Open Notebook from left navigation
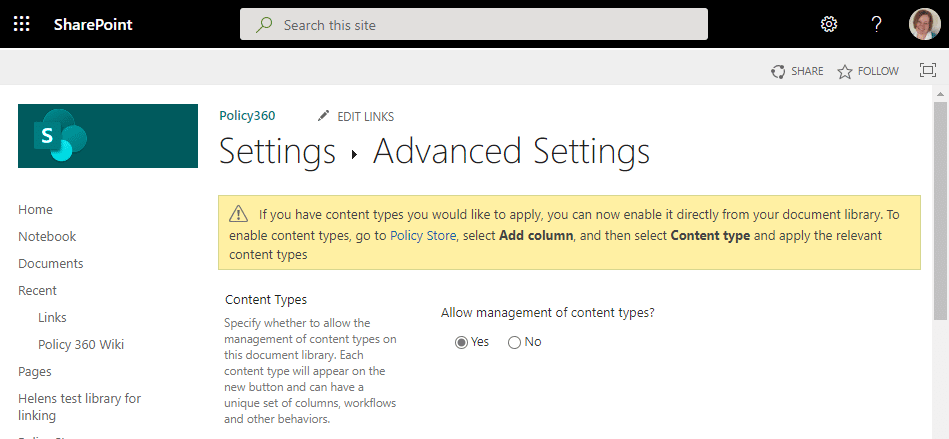 pos(47,237)
